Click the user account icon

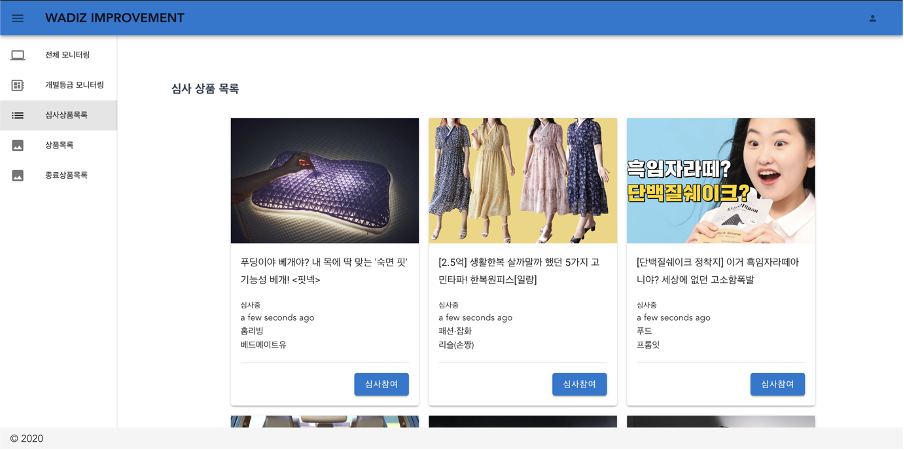click(x=873, y=18)
